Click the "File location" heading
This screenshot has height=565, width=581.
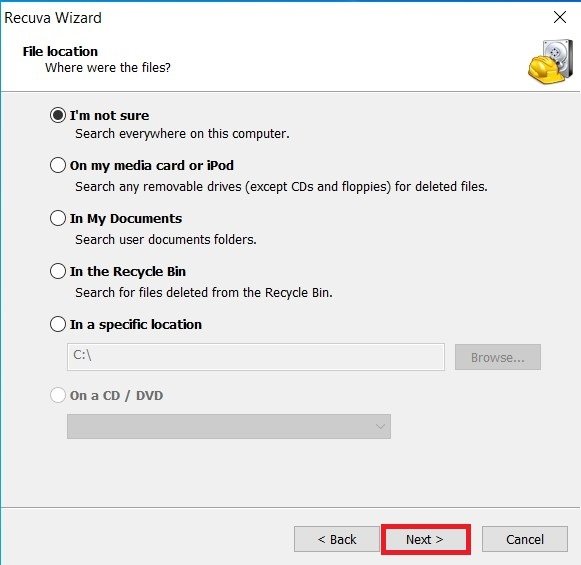(x=60, y=51)
